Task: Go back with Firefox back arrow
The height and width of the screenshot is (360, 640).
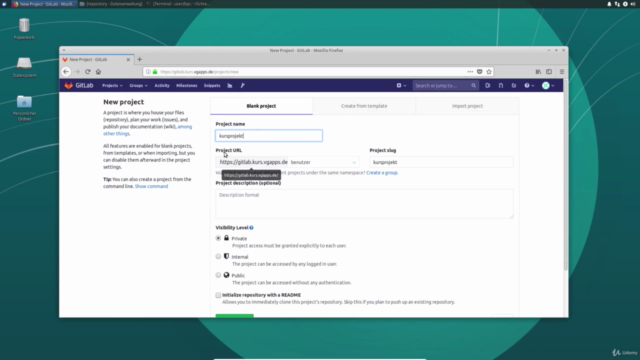Action: coord(66,71)
